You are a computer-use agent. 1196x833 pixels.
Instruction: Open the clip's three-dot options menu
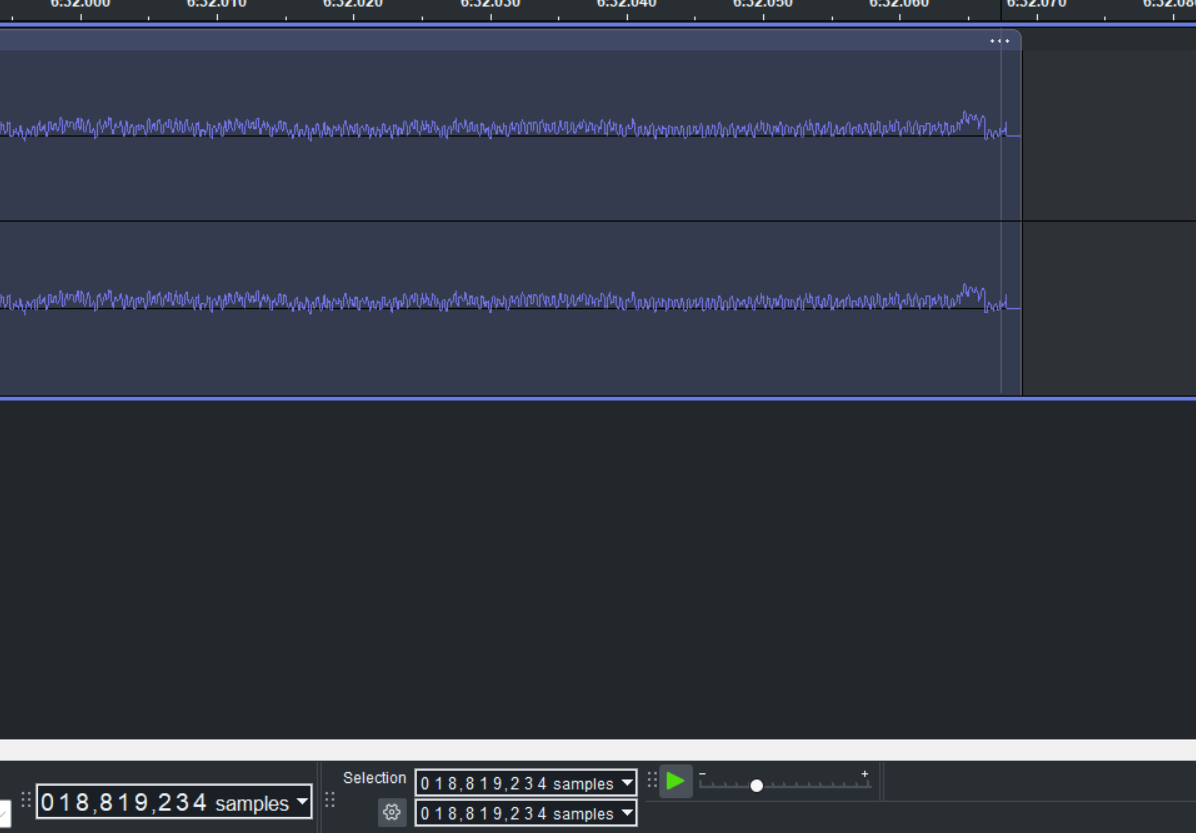[999, 41]
